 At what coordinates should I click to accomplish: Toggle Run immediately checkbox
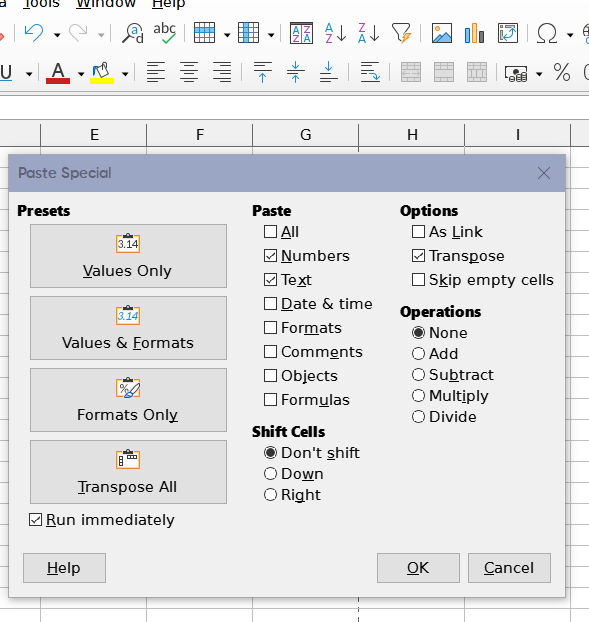[35, 520]
